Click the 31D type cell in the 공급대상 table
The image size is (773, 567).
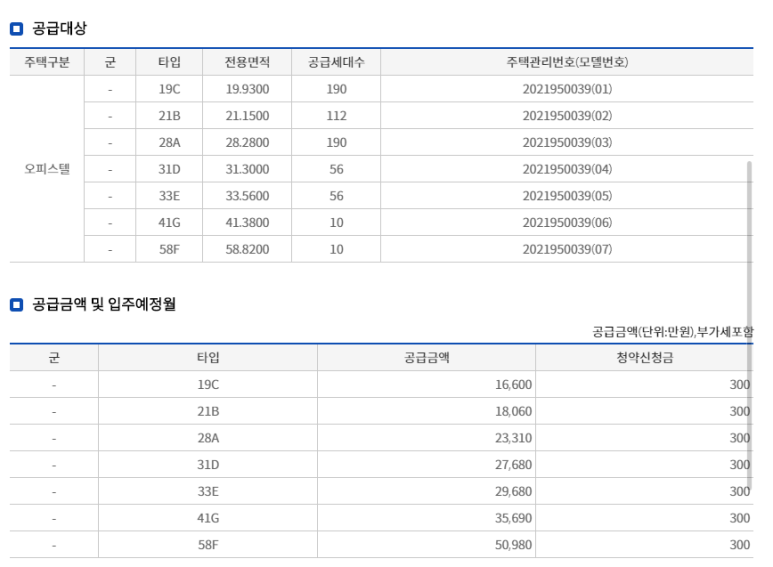169,169
